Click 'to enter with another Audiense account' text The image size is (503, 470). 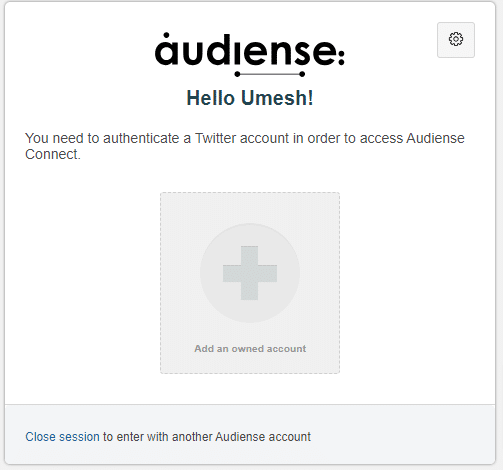[207, 437]
